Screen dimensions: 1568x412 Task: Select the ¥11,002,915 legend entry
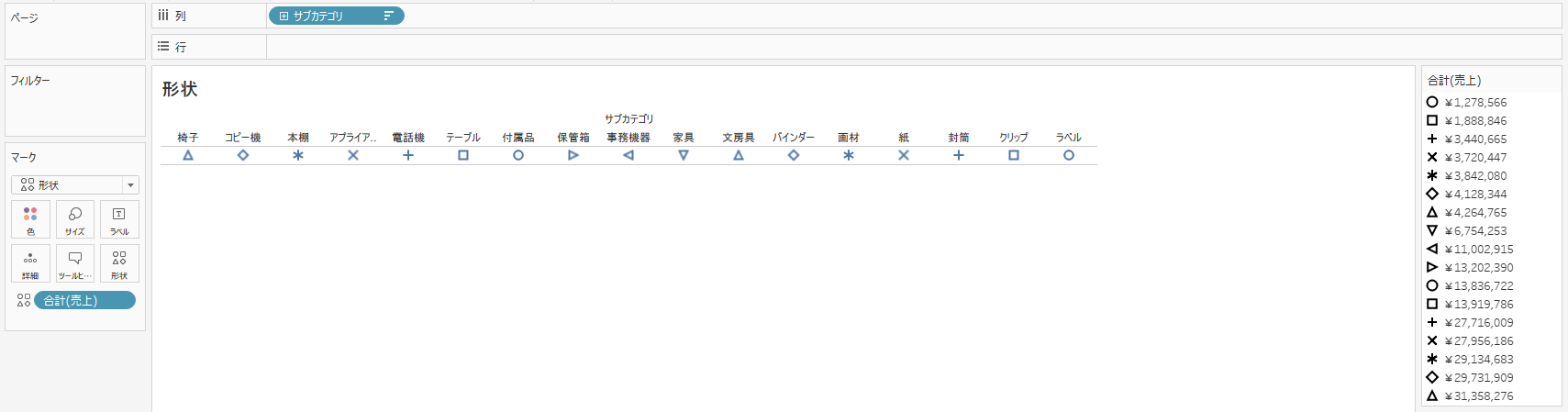(1479, 249)
